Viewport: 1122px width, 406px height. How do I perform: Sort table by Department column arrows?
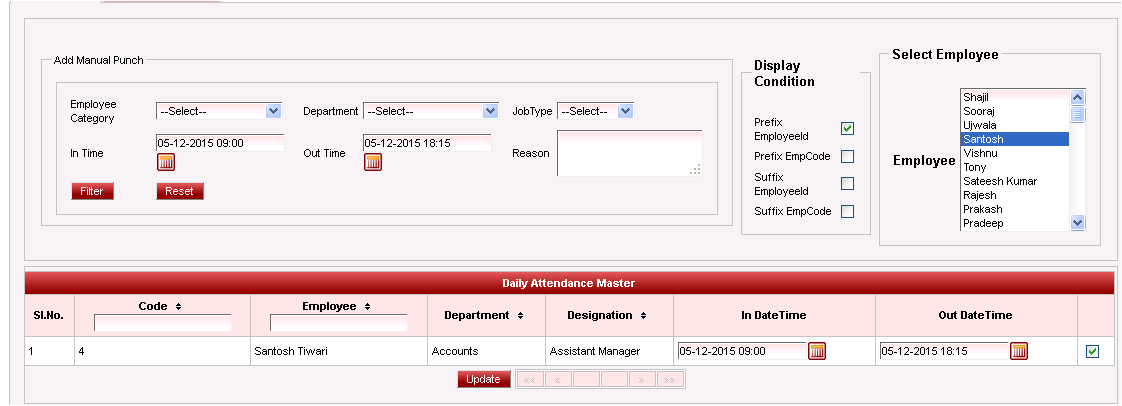[521, 316]
